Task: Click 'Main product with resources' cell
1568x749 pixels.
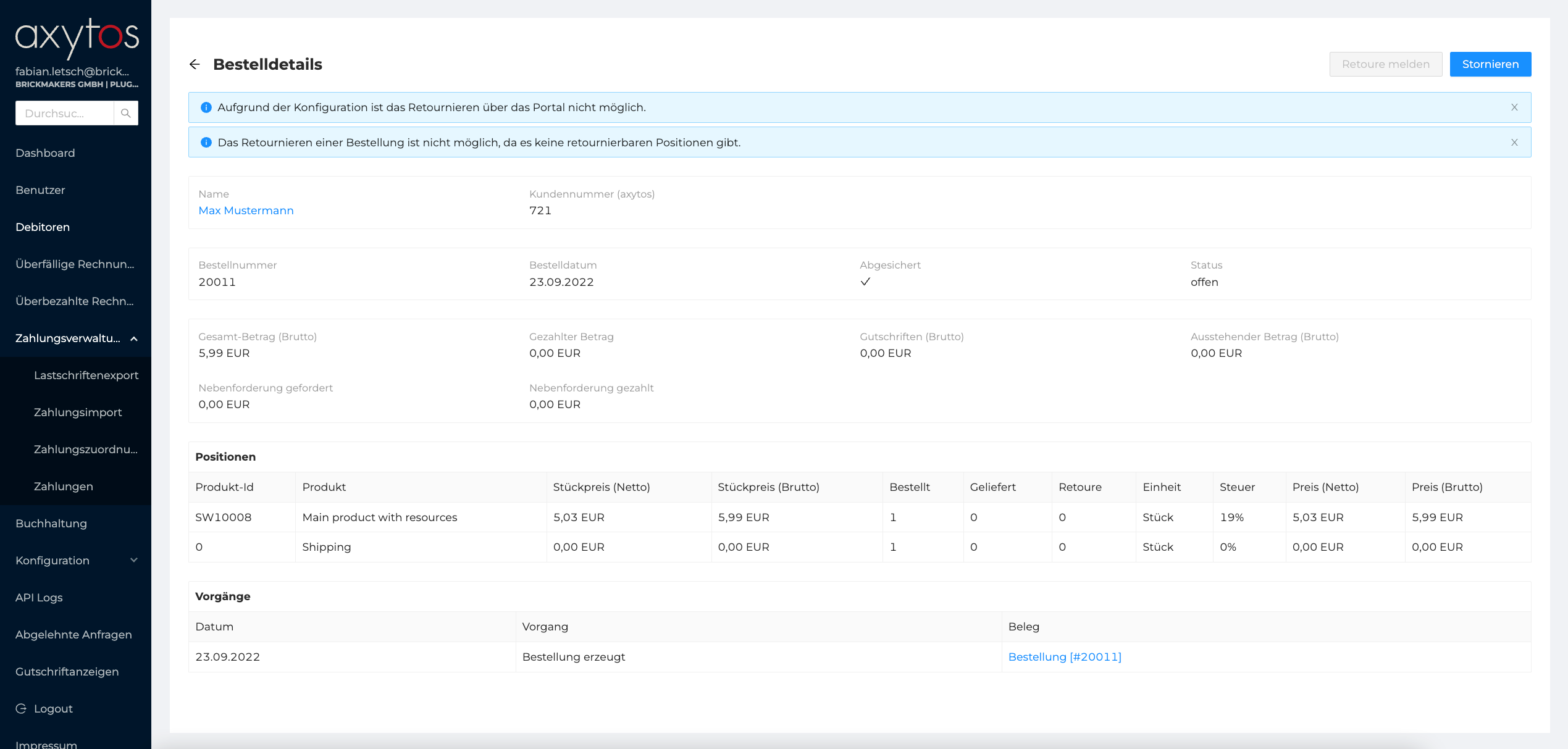Action: [421, 517]
